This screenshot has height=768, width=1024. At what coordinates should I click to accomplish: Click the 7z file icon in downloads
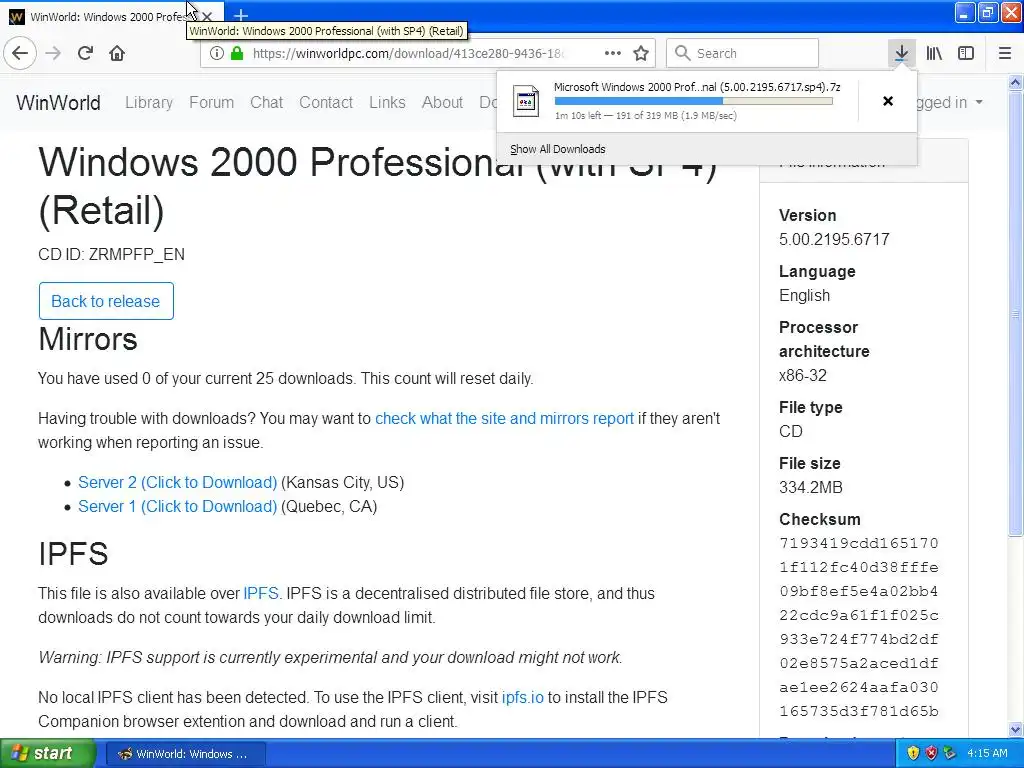526,101
